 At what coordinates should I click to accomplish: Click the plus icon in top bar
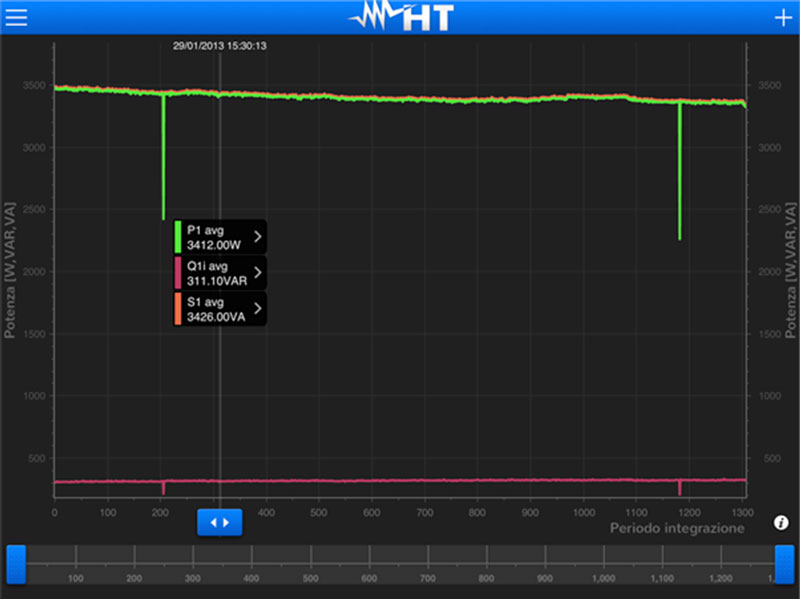coord(782,18)
